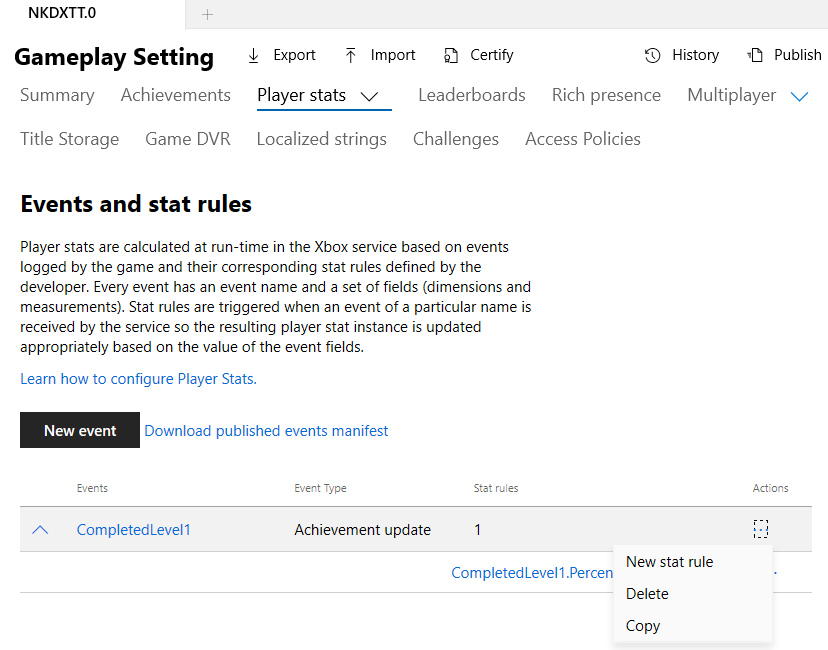Collapse the CompletedLevel1 event row

[x=40, y=530]
